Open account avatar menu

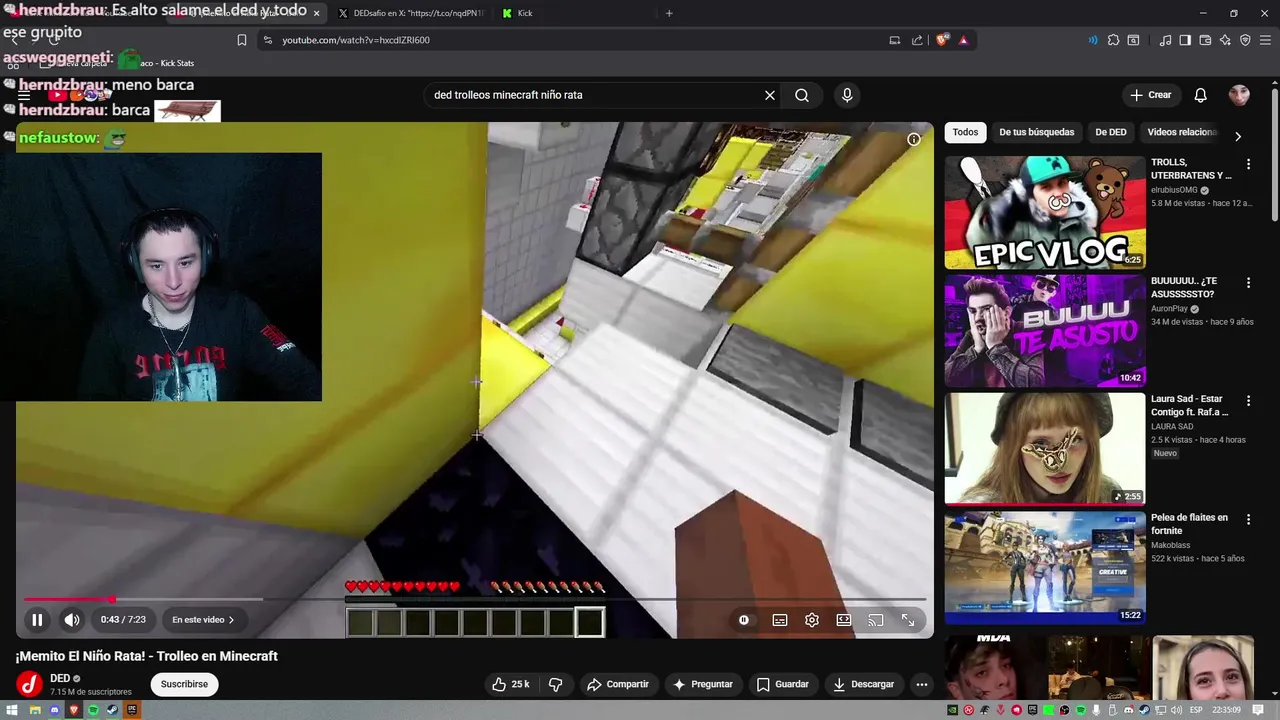click(x=1240, y=95)
